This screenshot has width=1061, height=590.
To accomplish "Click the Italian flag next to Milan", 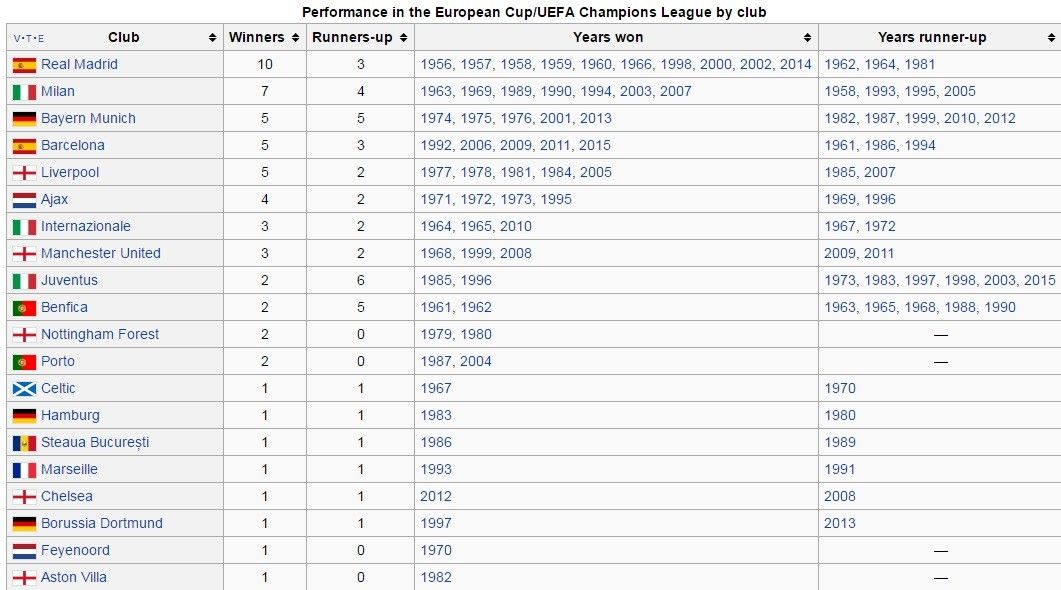I will (x=24, y=92).
